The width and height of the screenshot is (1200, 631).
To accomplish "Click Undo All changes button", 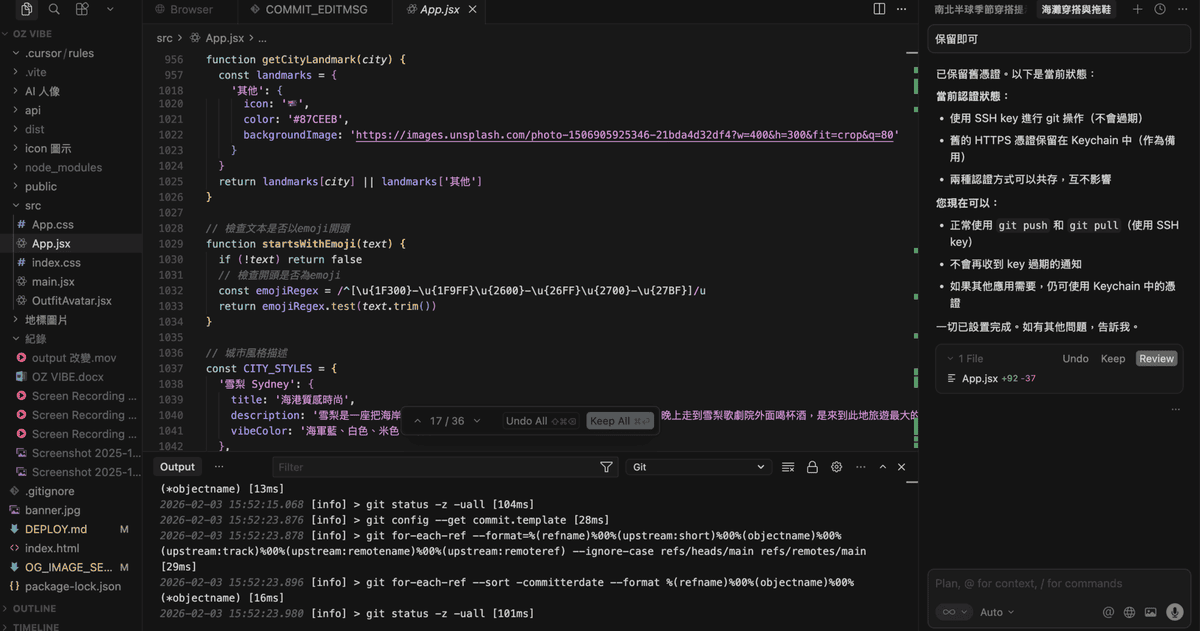I will click(x=541, y=421).
